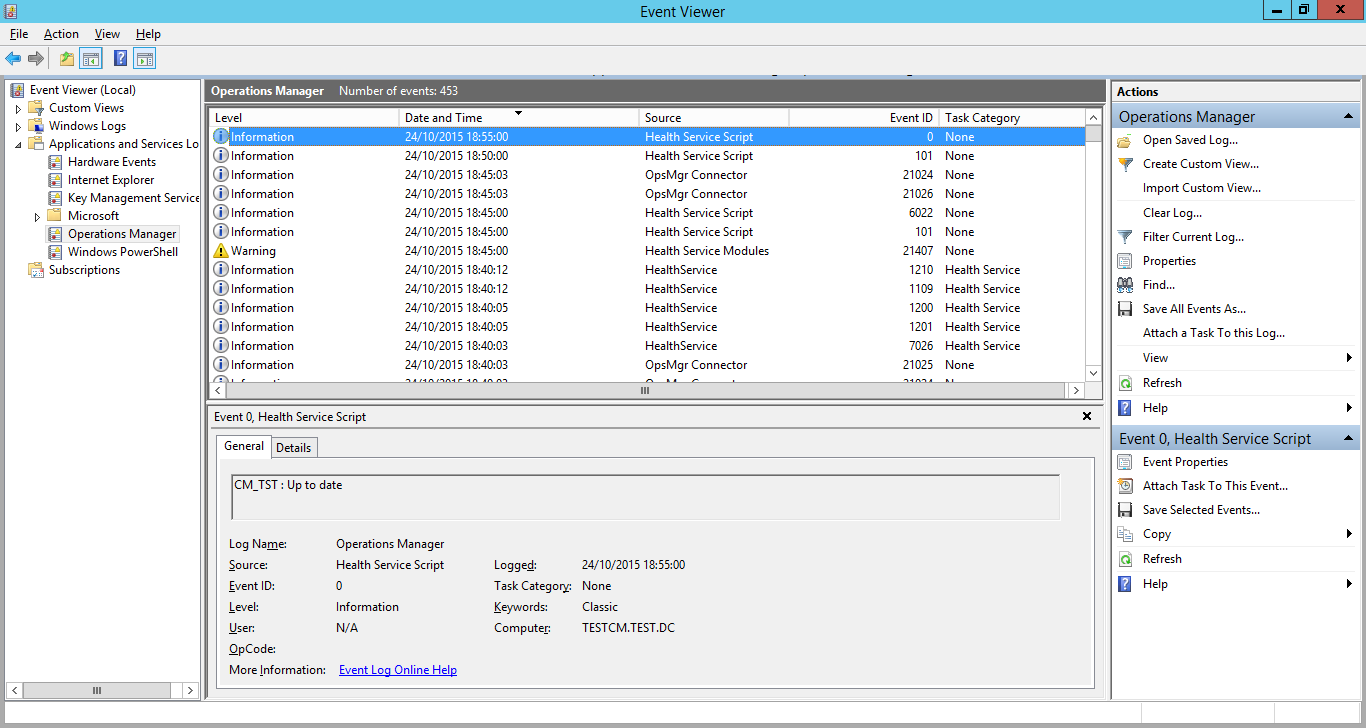Click the Event Viewer (Local) root icon
This screenshot has height=728, width=1366.
click(x=18, y=90)
